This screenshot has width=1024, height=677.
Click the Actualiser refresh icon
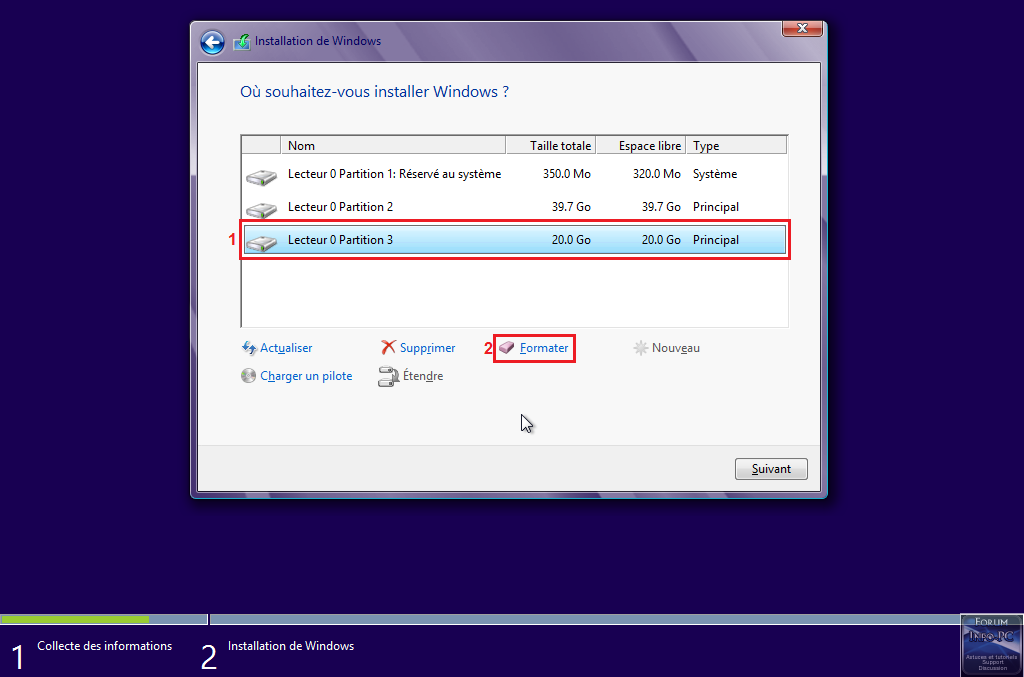[x=249, y=348]
